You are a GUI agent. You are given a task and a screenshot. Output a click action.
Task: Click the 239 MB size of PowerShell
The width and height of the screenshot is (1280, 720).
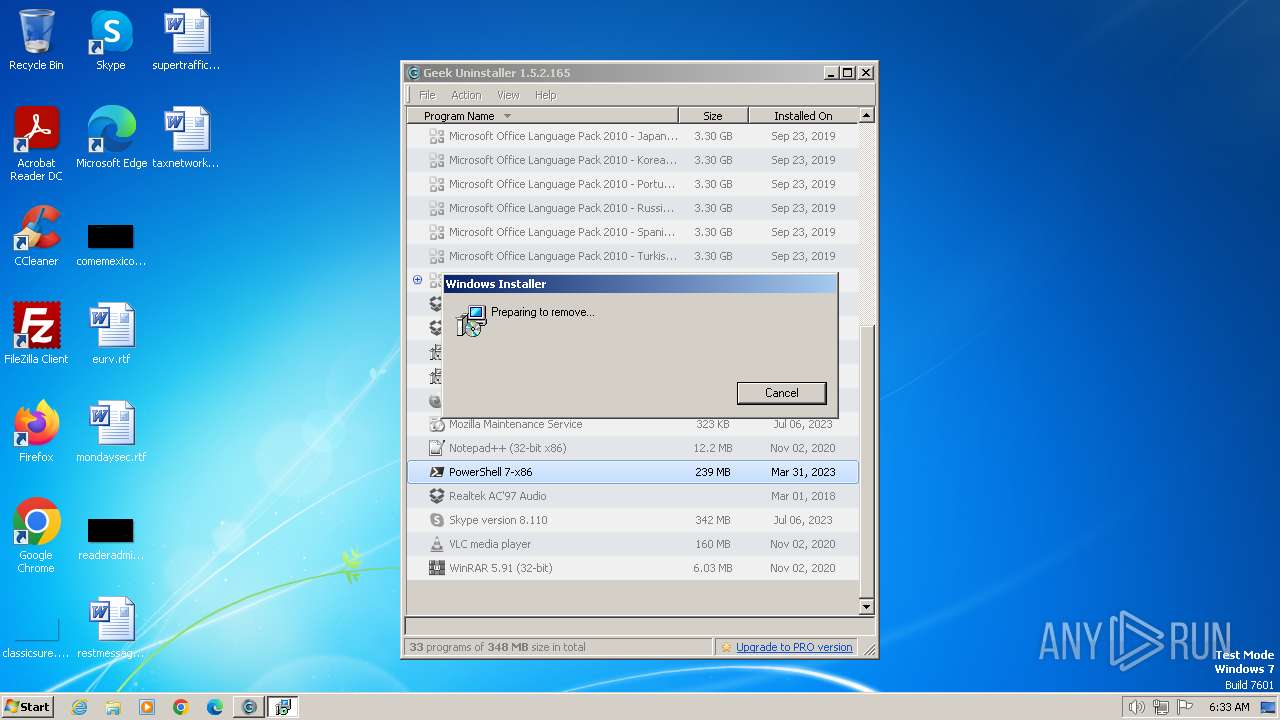[713, 472]
